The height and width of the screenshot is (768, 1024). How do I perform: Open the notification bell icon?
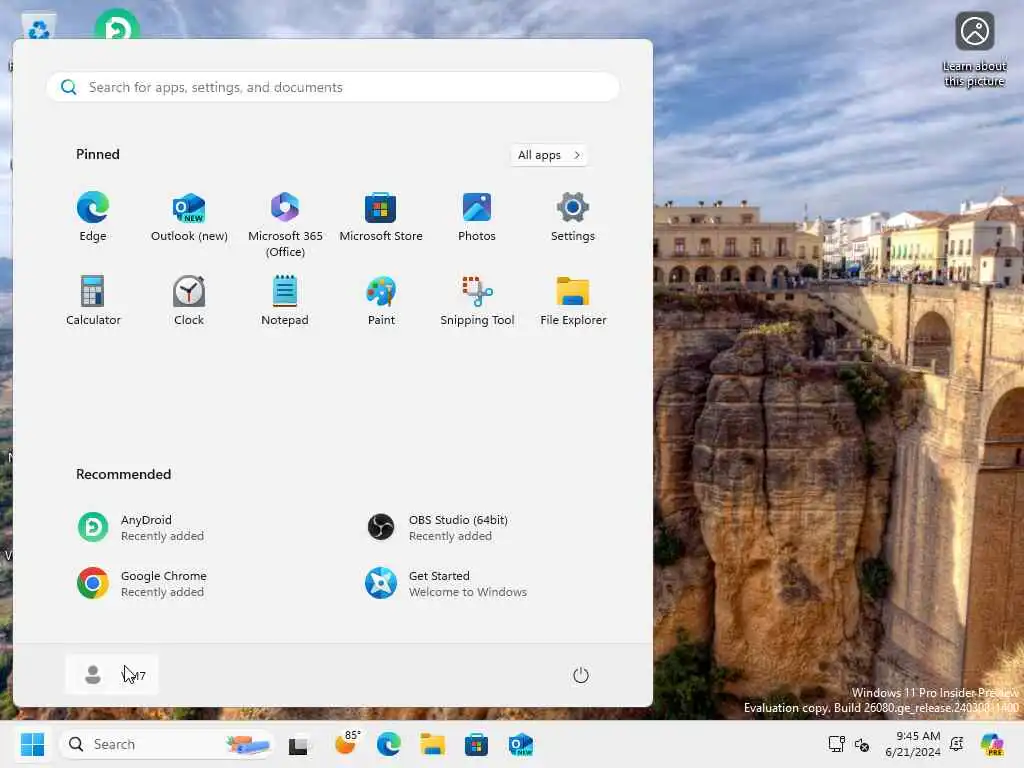957,744
